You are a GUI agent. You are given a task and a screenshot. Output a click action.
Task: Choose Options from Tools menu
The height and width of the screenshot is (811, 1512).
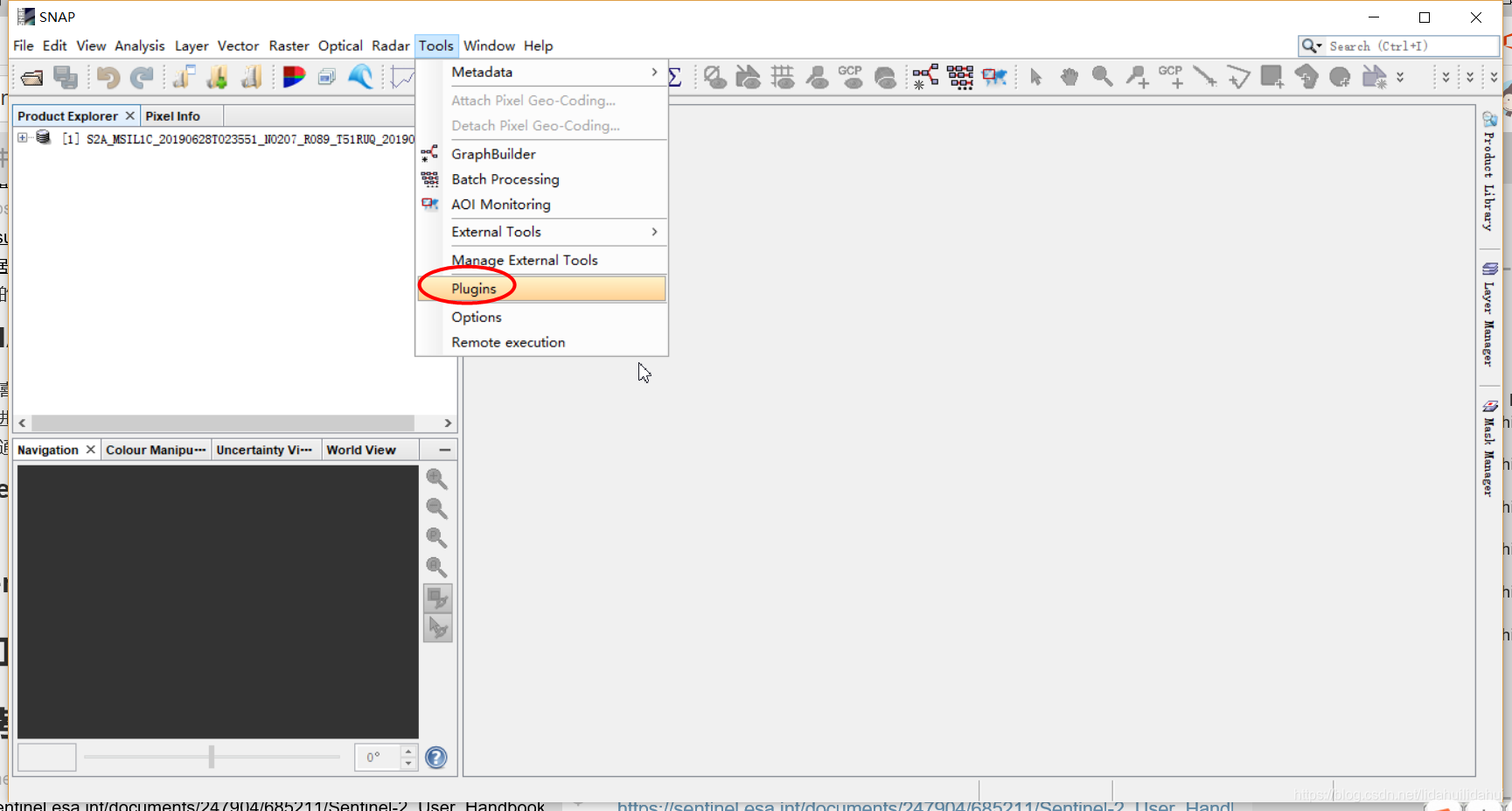(542, 318)
